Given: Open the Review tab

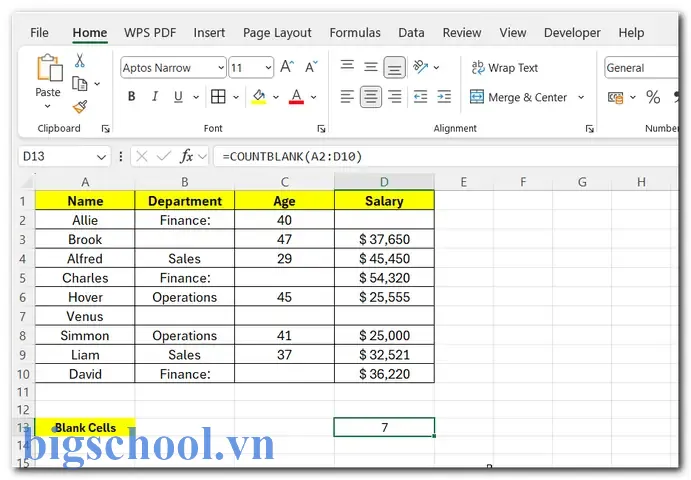Looking at the screenshot, I should pos(462,33).
